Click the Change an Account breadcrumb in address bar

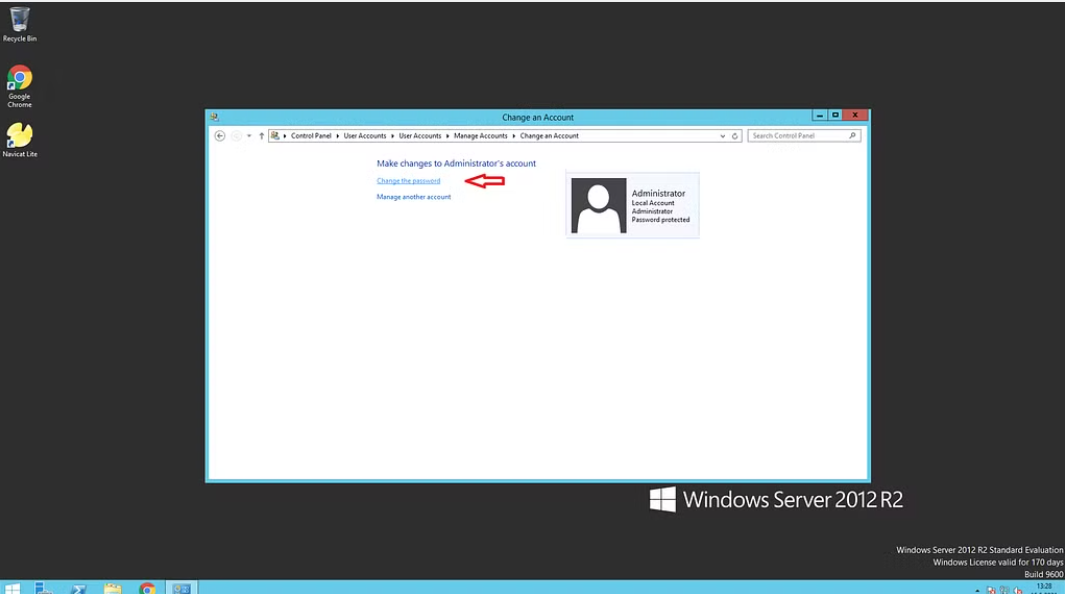point(549,136)
